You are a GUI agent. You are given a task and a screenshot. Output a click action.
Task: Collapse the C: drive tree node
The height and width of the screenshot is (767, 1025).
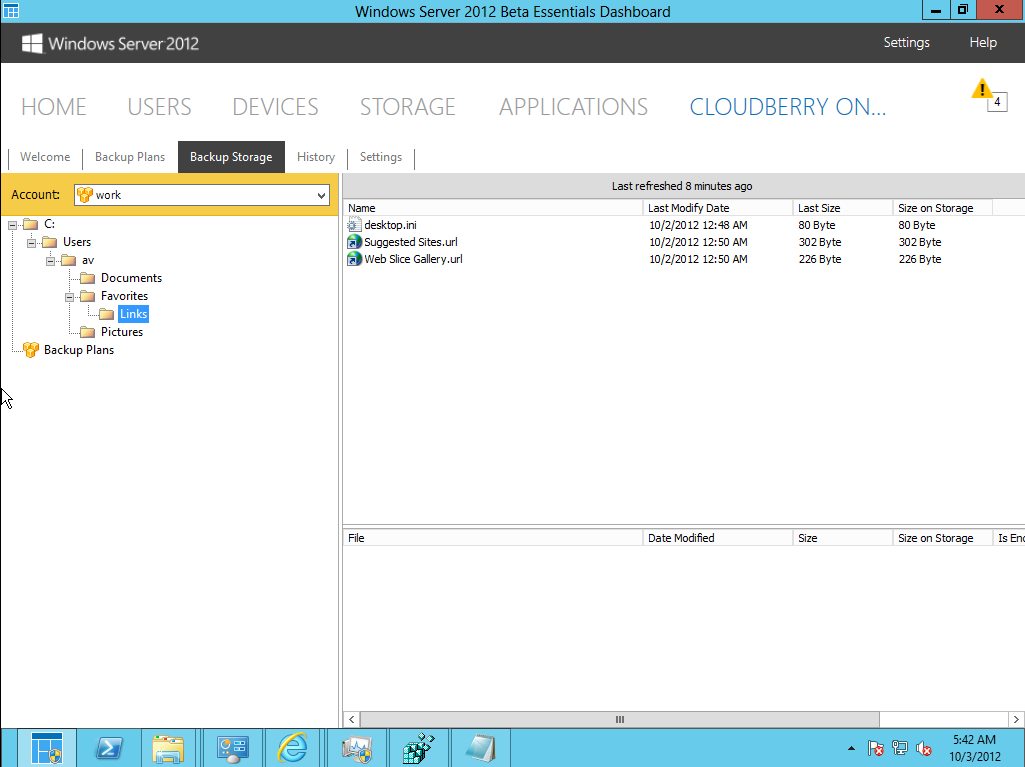pos(12,225)
